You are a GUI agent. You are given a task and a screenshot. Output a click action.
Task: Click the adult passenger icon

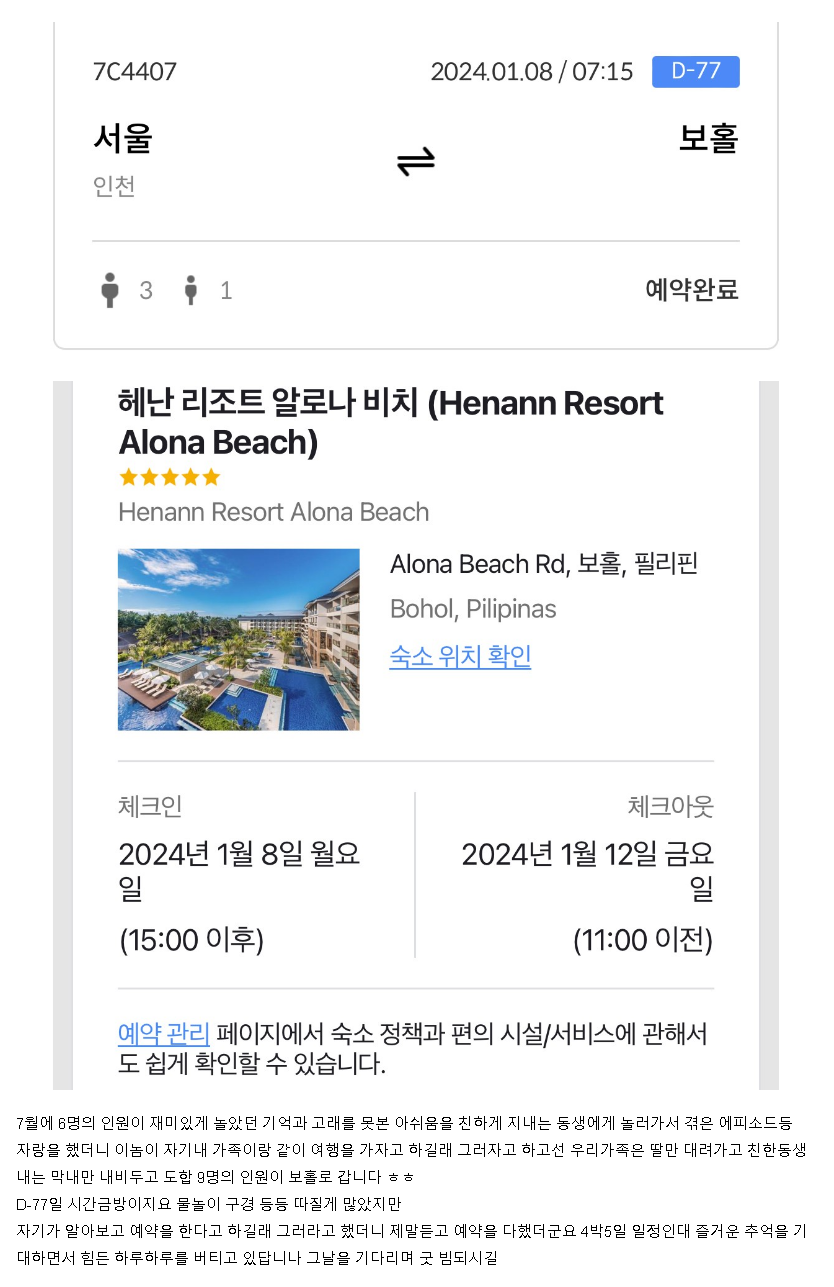(x=110, y=290)
